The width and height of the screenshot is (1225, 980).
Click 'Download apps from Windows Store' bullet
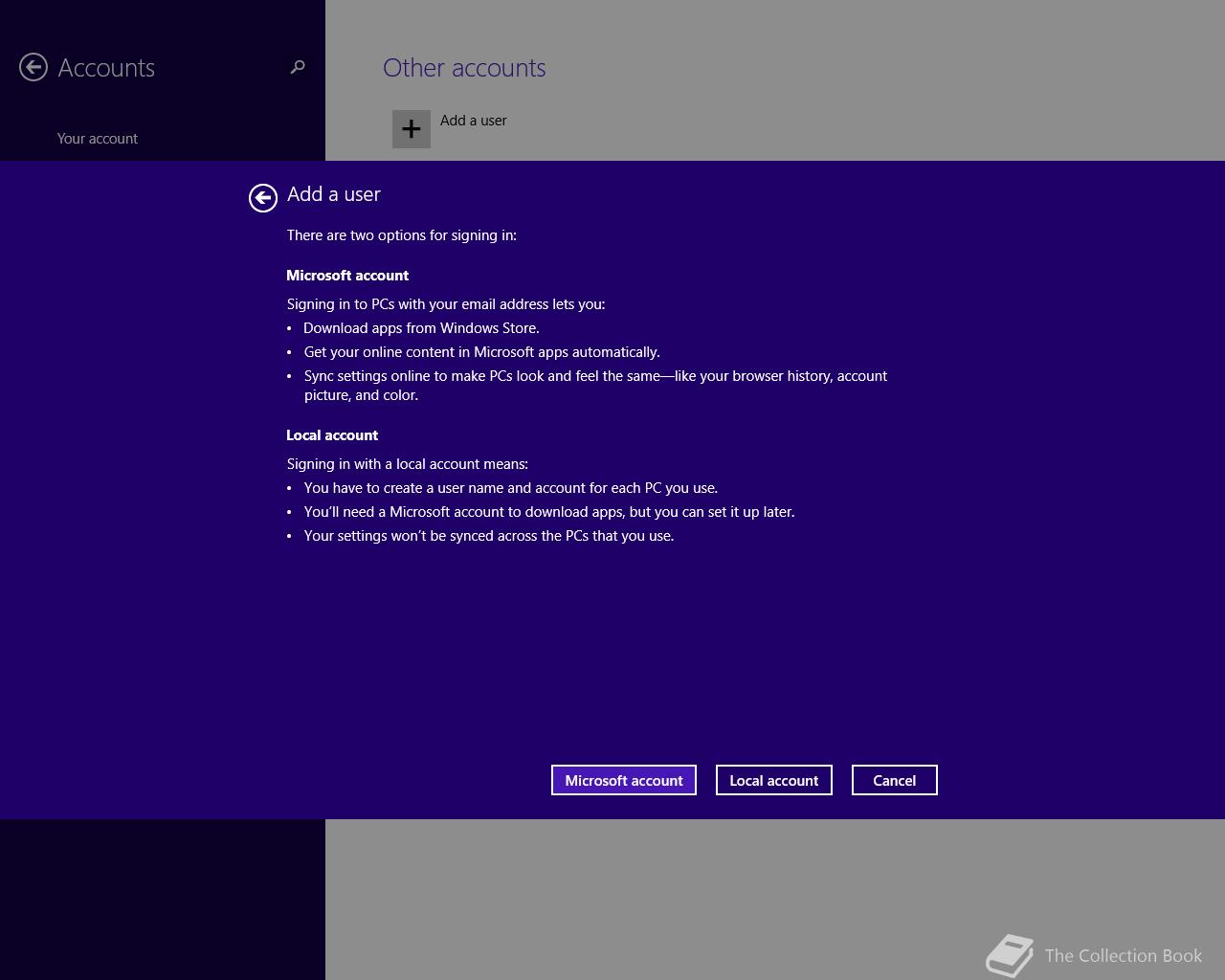[422, 328]
